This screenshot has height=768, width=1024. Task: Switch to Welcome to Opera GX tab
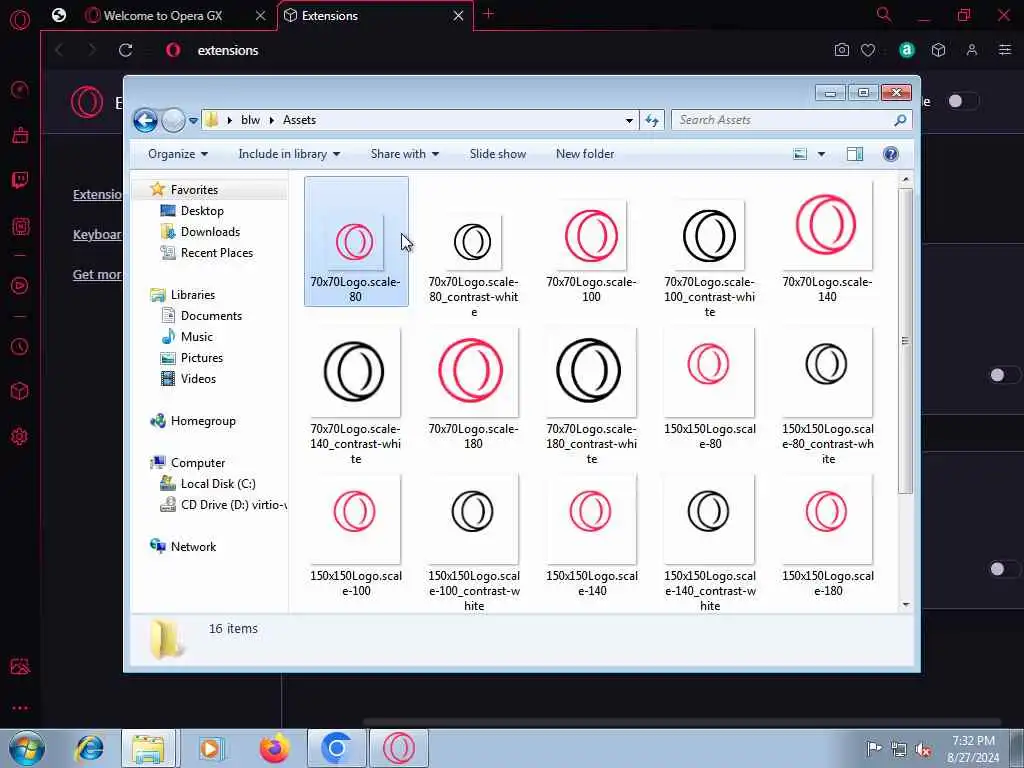pos(163,16)
